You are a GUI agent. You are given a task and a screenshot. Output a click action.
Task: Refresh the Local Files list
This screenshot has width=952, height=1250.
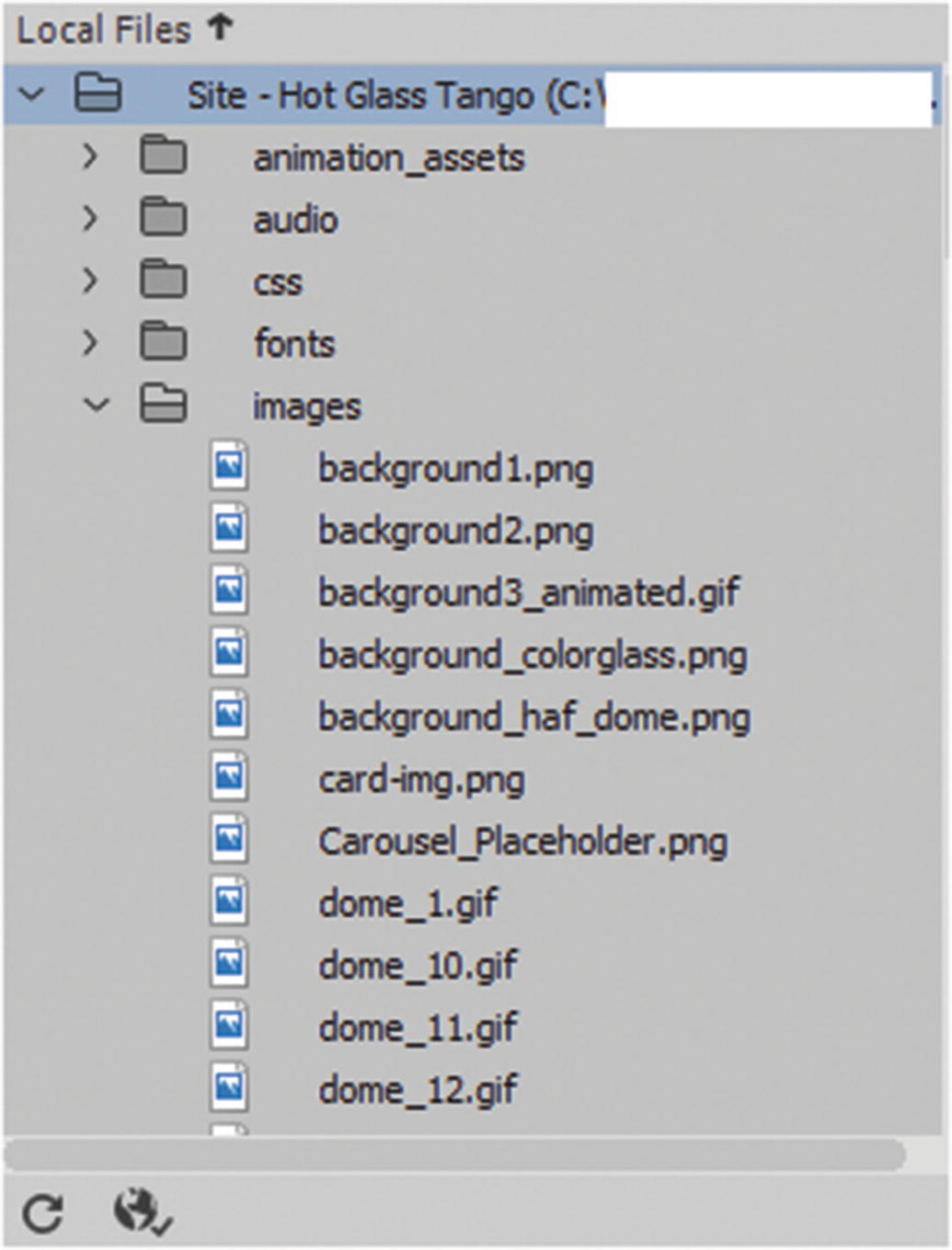pyautogui.click(x=44, y=1211)
